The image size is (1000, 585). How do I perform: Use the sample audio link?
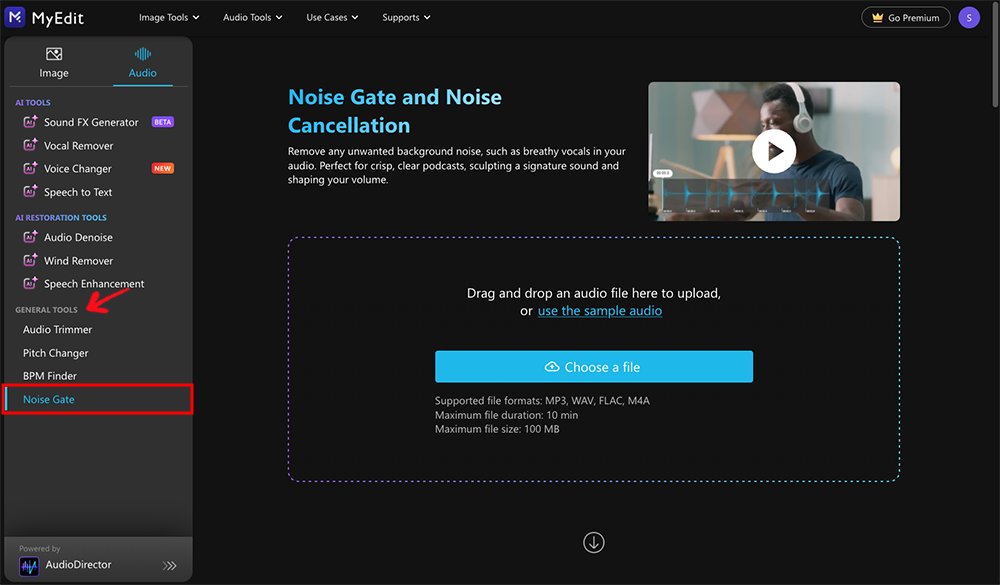click(x=599, y=311)
